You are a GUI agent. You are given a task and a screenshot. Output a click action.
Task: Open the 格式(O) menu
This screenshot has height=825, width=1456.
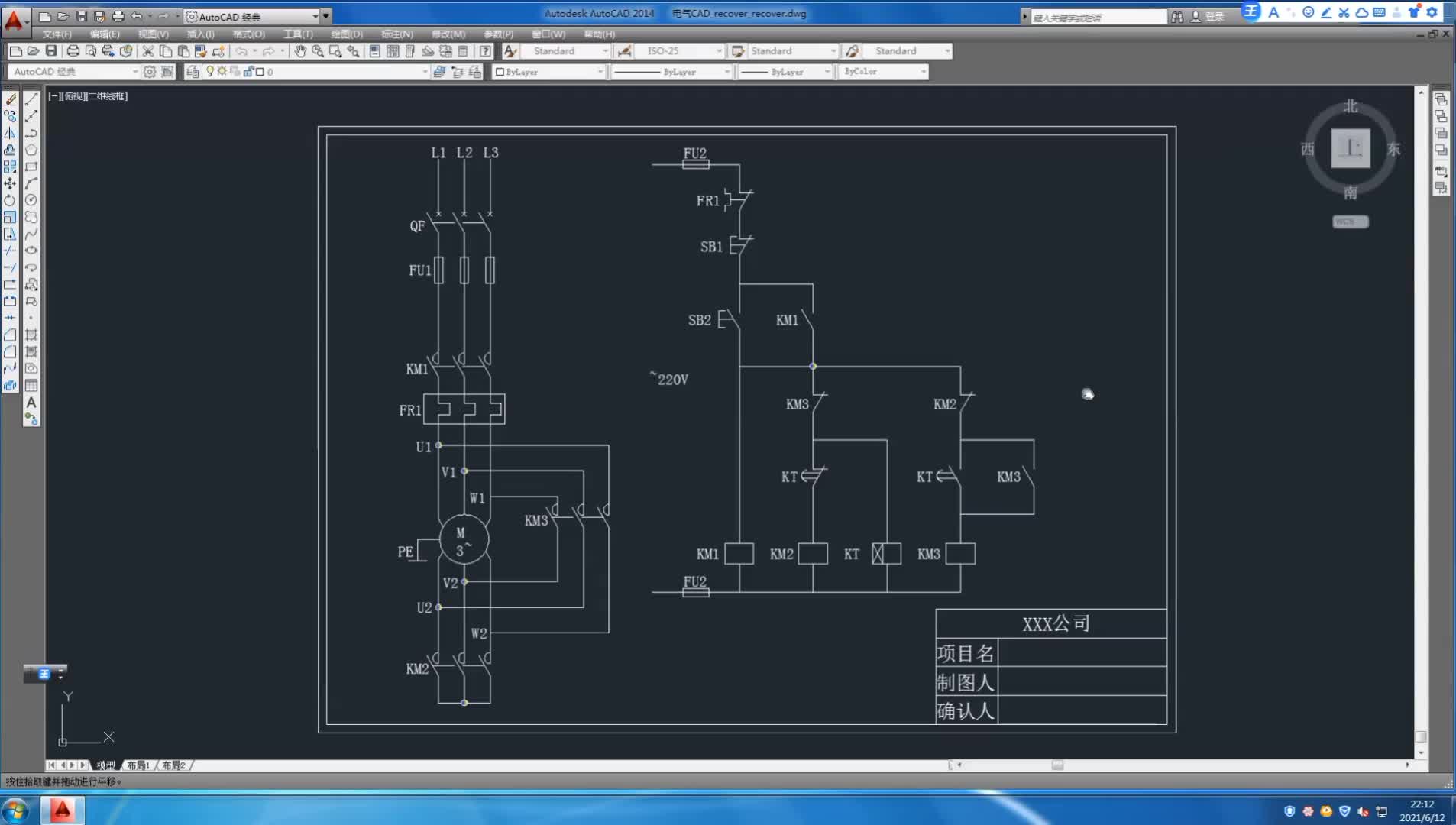click(x=249, y=34)
